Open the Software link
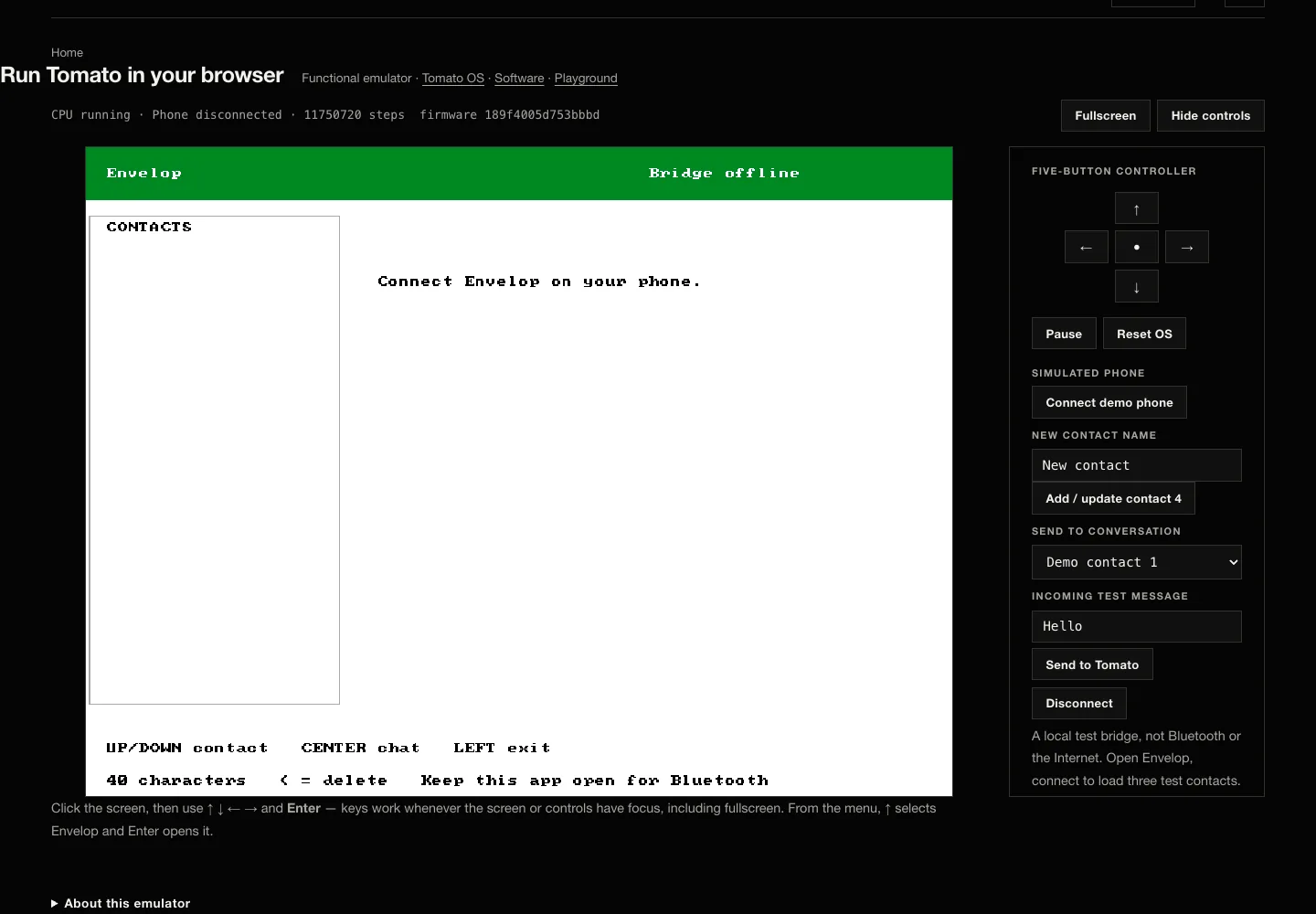1316x914 pixels. click(x=519, y=79)
